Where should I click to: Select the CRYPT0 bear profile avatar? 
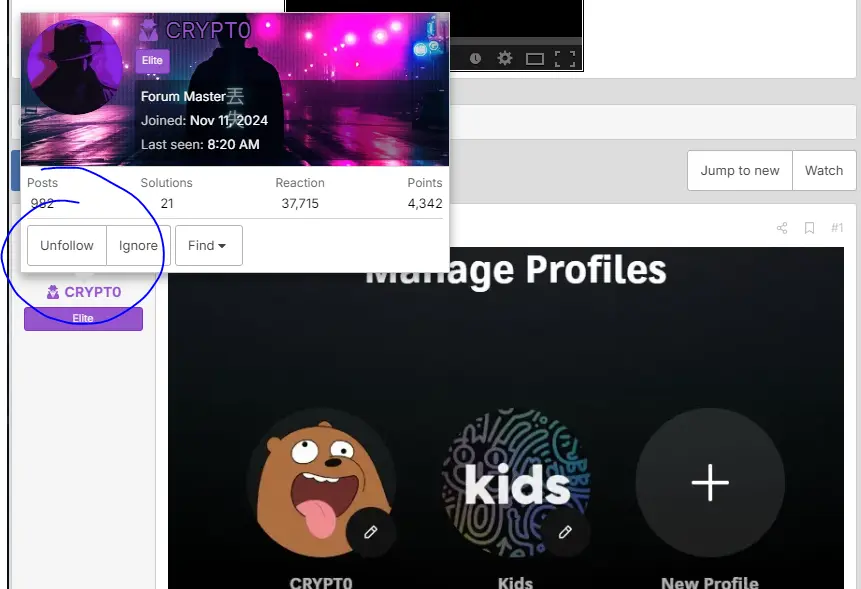(x=322, y=483)
